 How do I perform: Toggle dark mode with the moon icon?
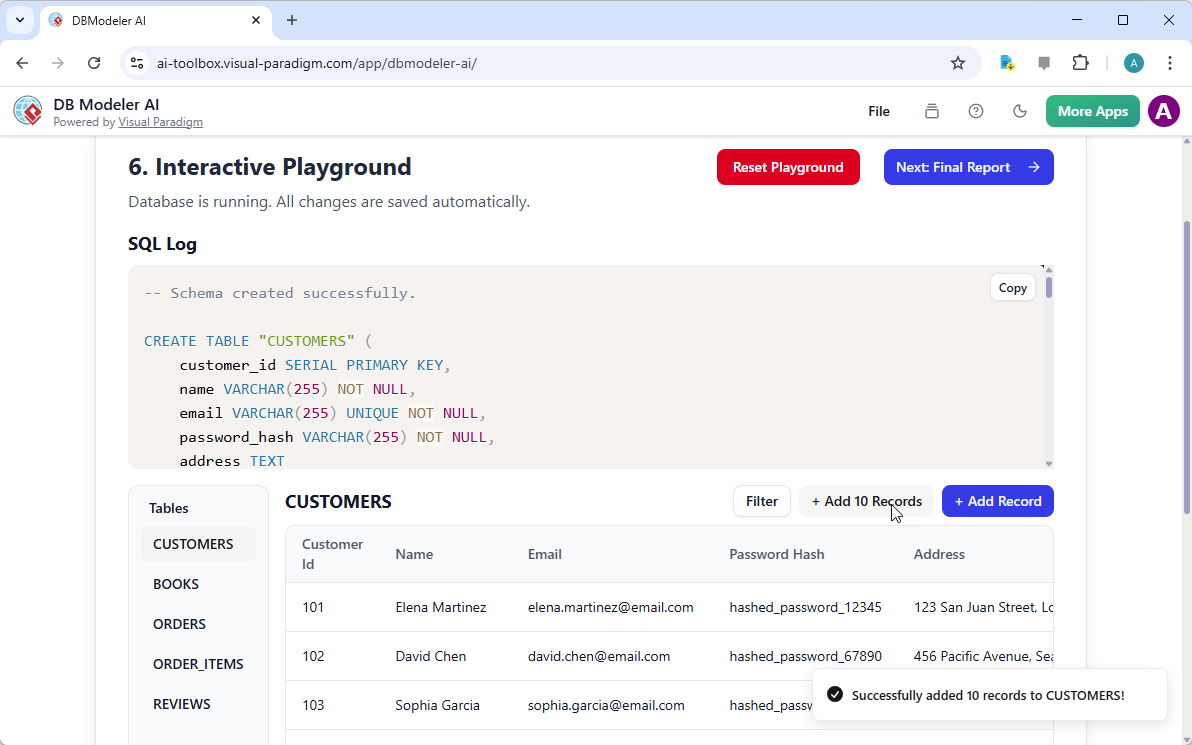click(x=1020, y=111)
